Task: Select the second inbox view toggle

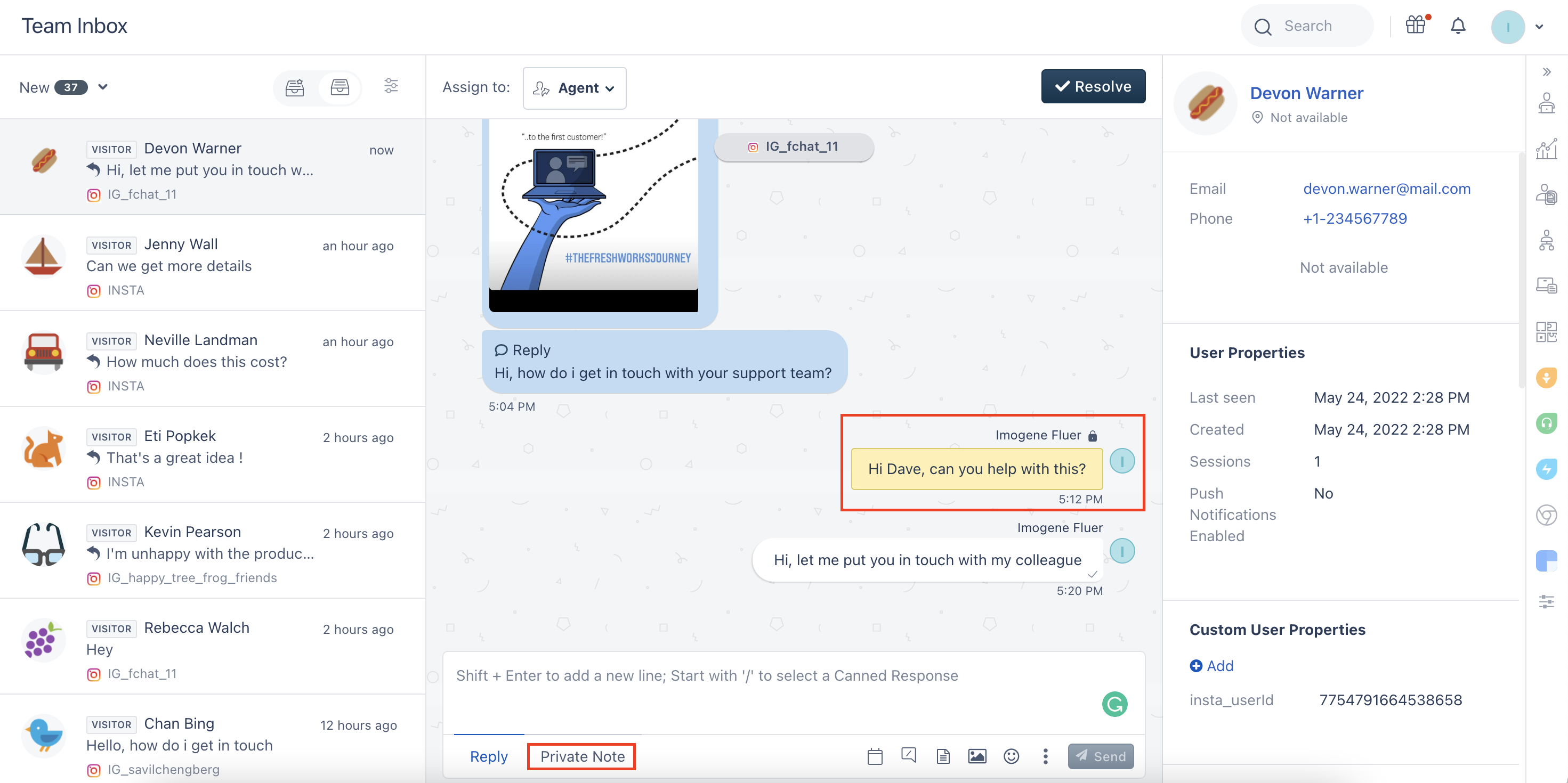Action: pos(340,87)
